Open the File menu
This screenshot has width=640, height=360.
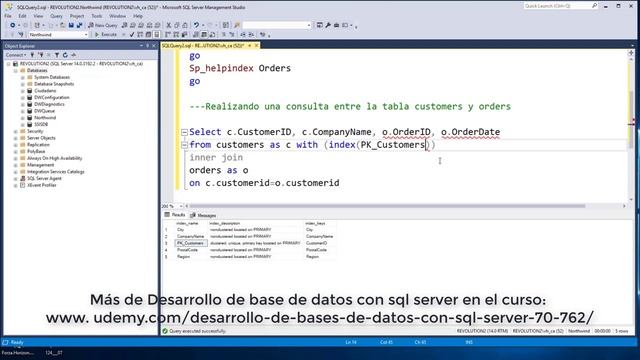(x=8, y=16)
